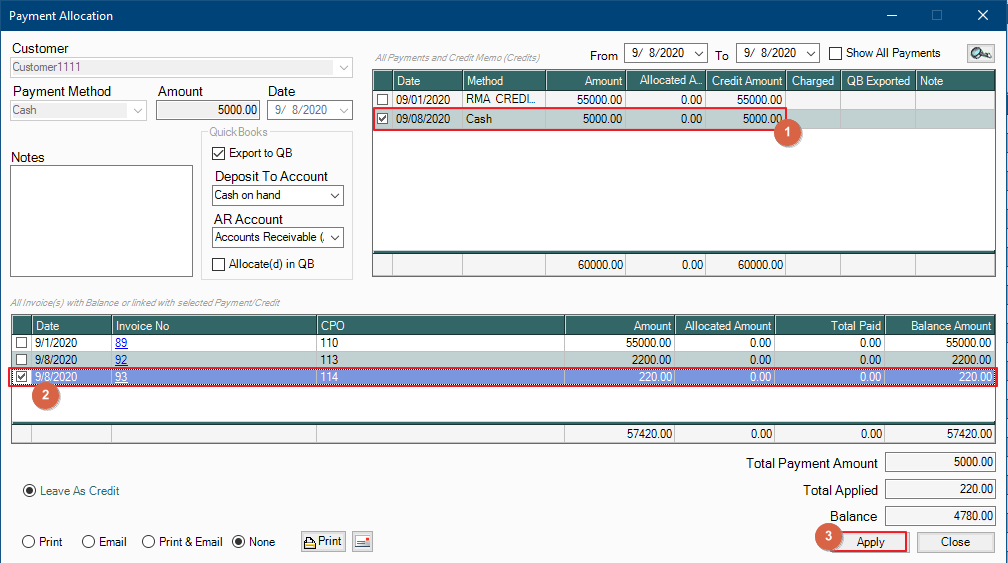Choose the Email radio option
Screen dimensions: 1008x563
pos(89,542)
